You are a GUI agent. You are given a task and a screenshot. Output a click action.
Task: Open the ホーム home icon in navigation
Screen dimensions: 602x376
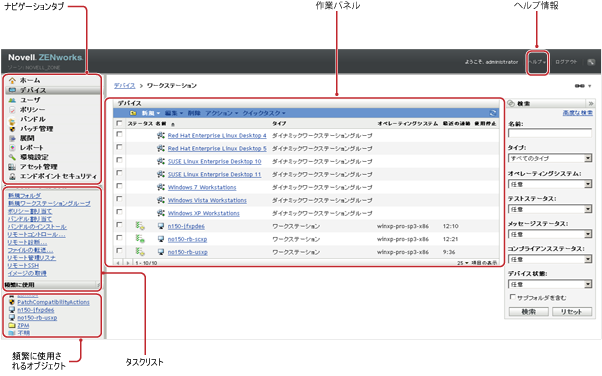point(12,80)
